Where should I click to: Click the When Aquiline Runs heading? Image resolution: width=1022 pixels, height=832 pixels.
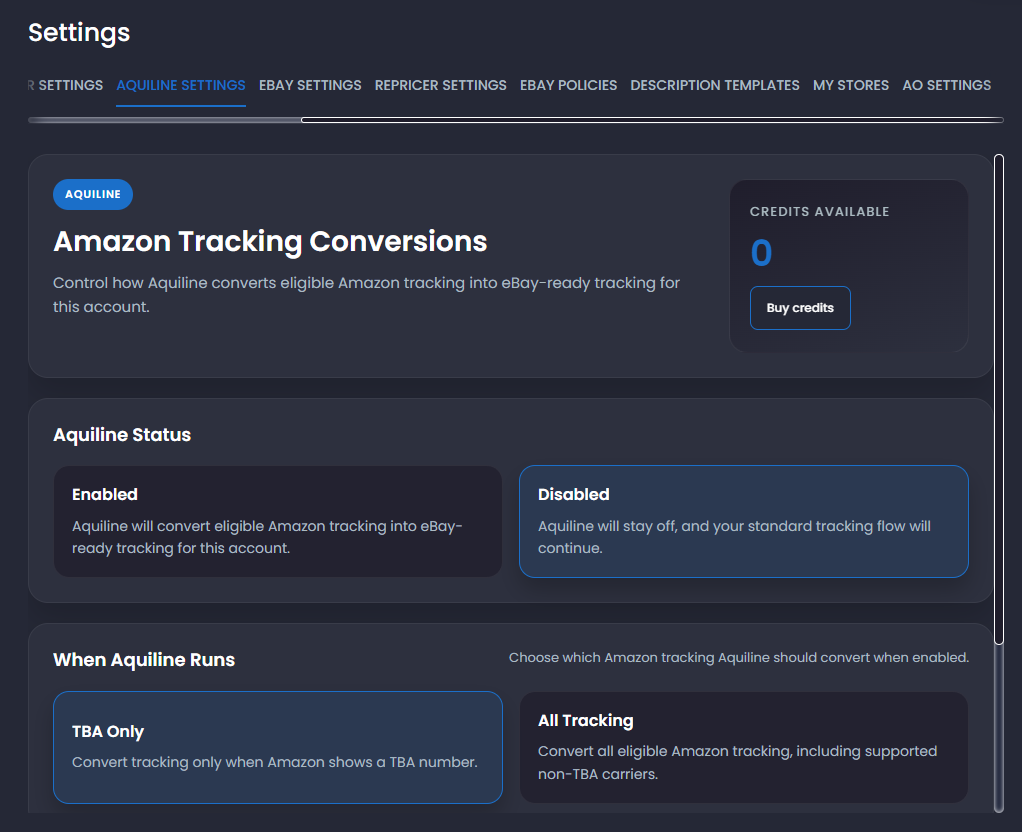pyautogui.click(x=144, y=660)
